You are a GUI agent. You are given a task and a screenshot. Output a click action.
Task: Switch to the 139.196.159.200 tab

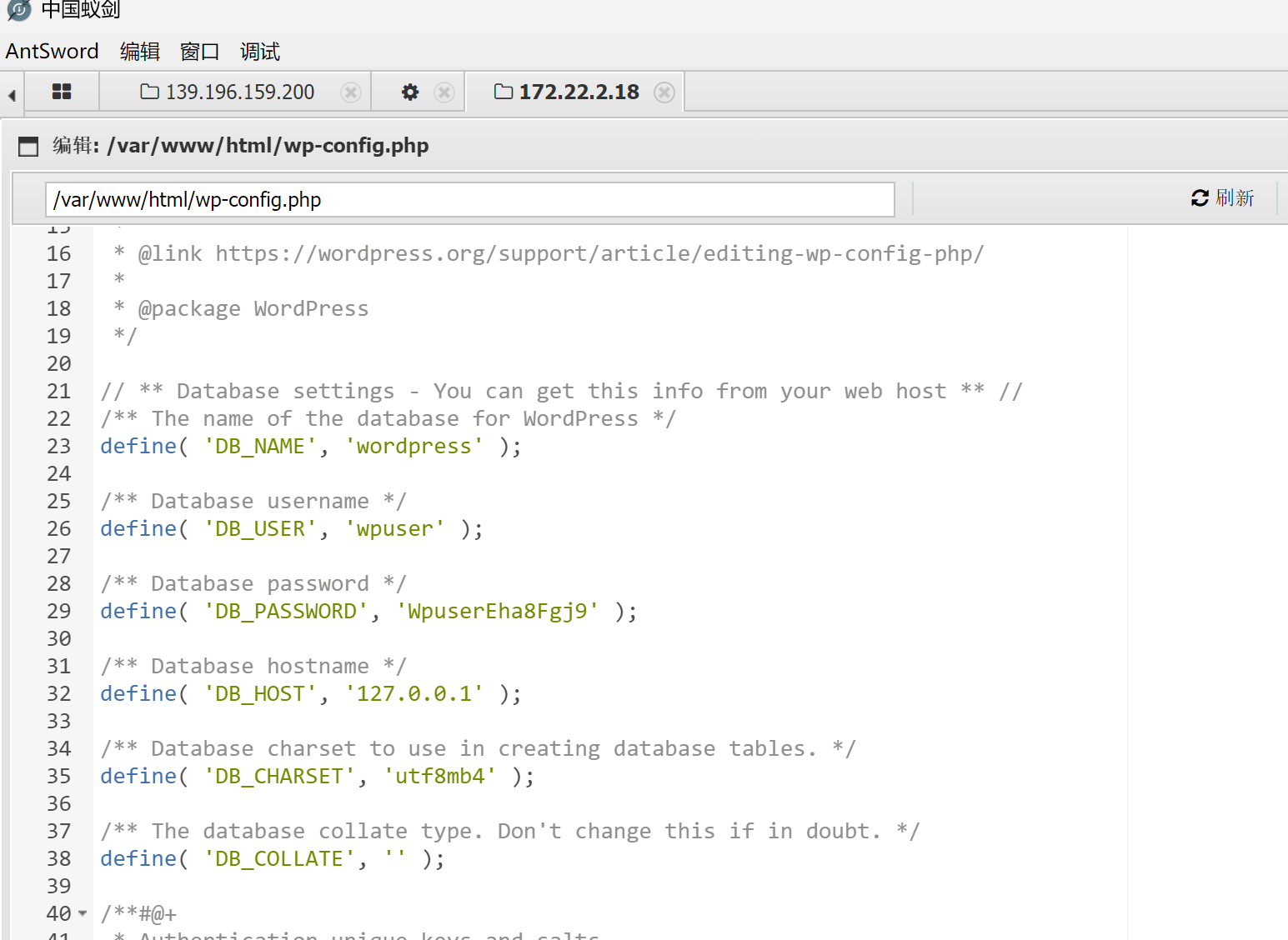pyautogui.click(x=239, y=92)
